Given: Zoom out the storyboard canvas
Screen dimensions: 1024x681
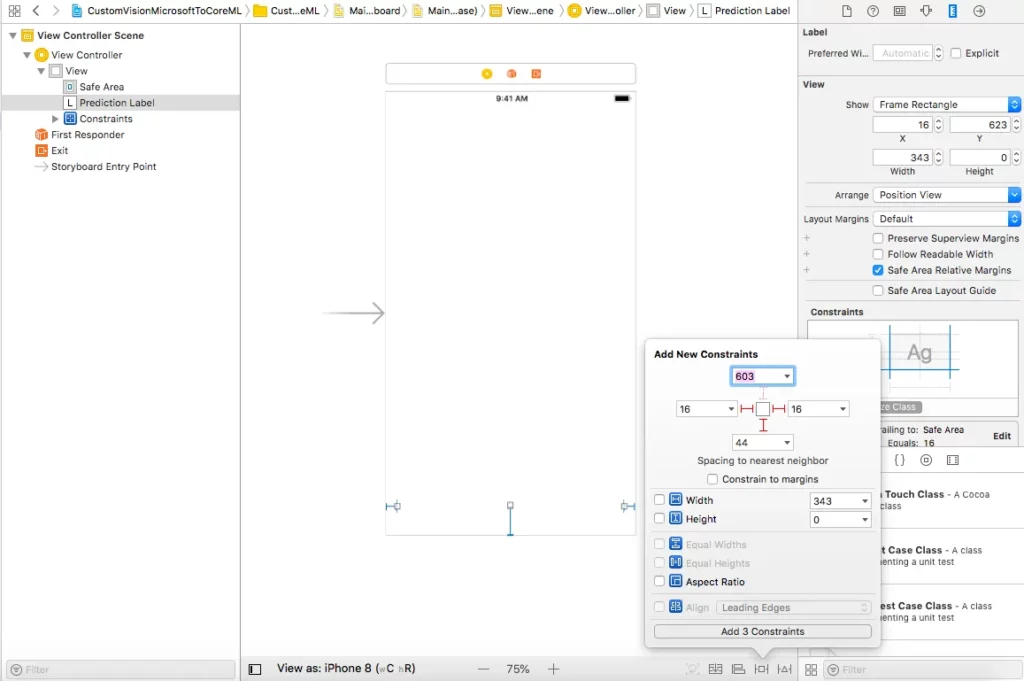Looking at the screenshot, I should point(483,669).
